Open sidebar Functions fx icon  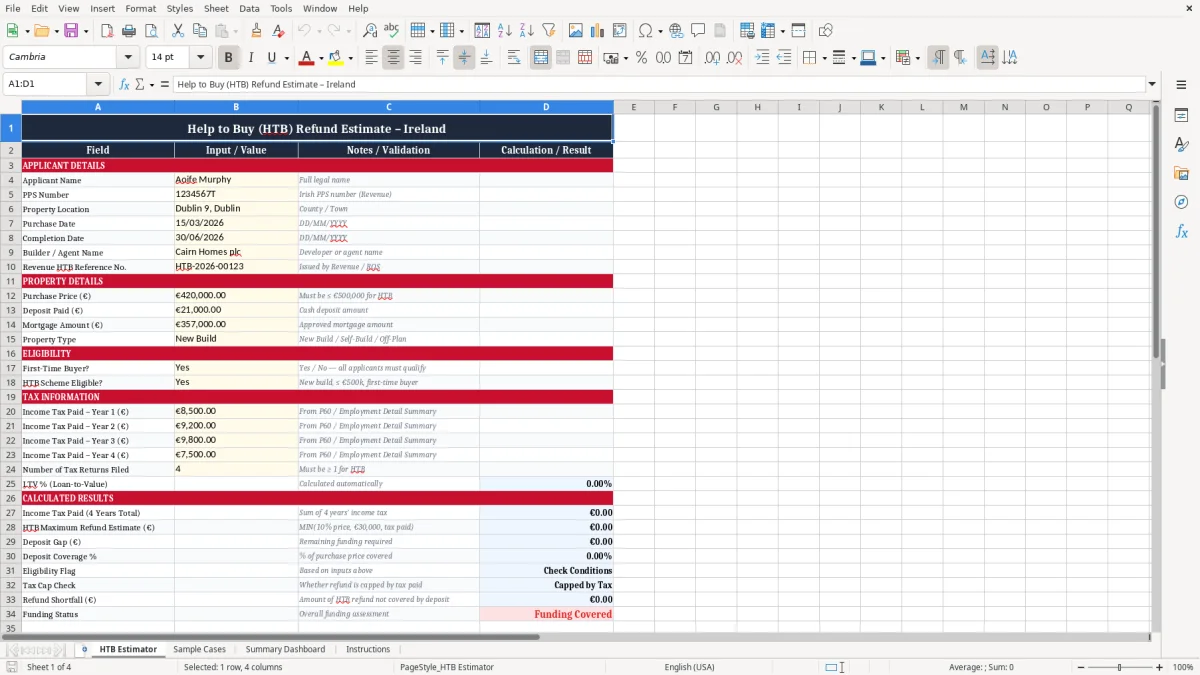pyautogui.click(x=1181, y=231)
